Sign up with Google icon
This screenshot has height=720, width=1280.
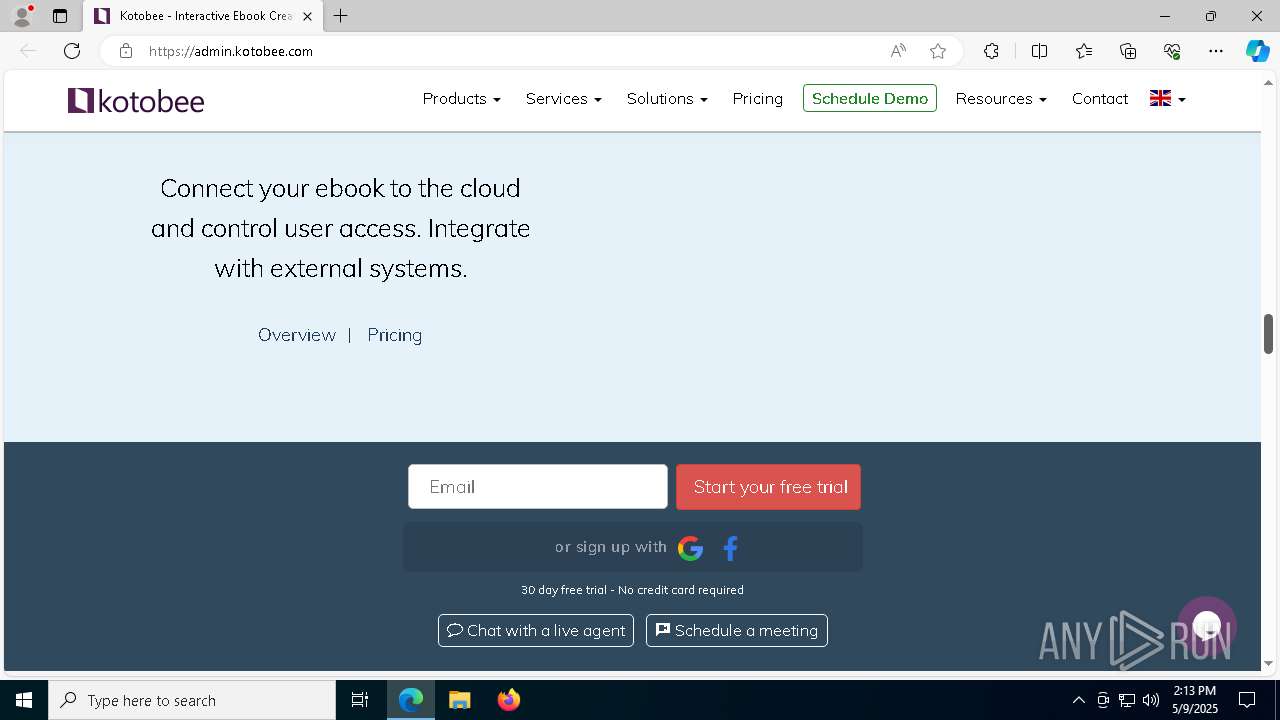pos(690,548)
